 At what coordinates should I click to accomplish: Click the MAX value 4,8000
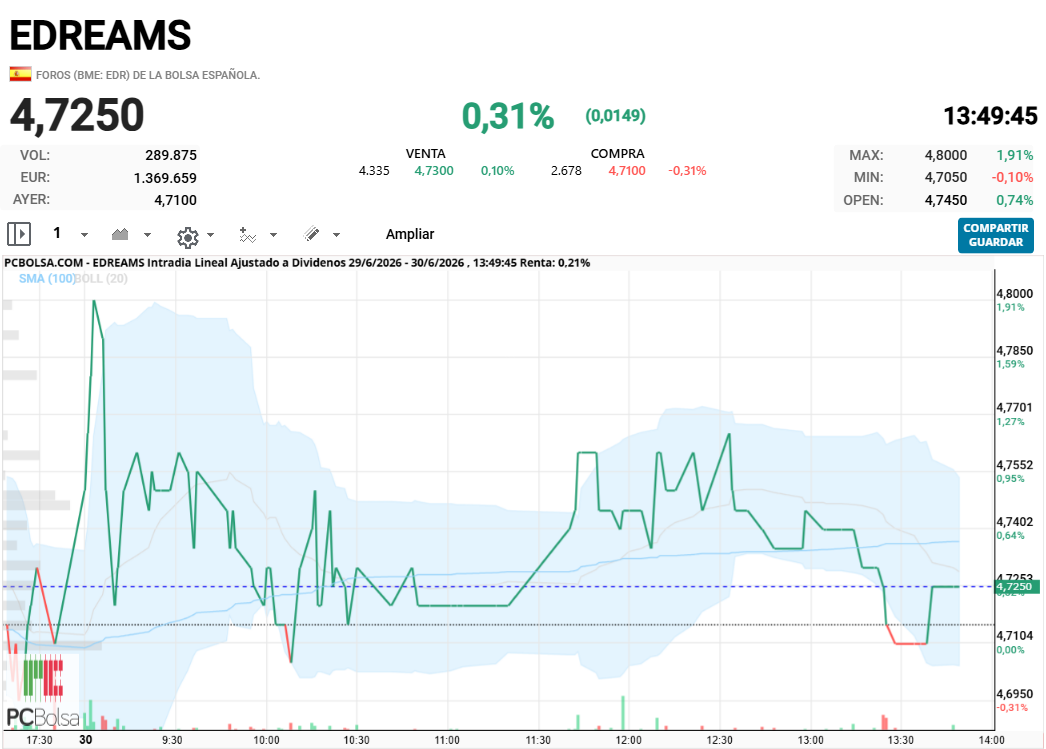click(946, 155)
